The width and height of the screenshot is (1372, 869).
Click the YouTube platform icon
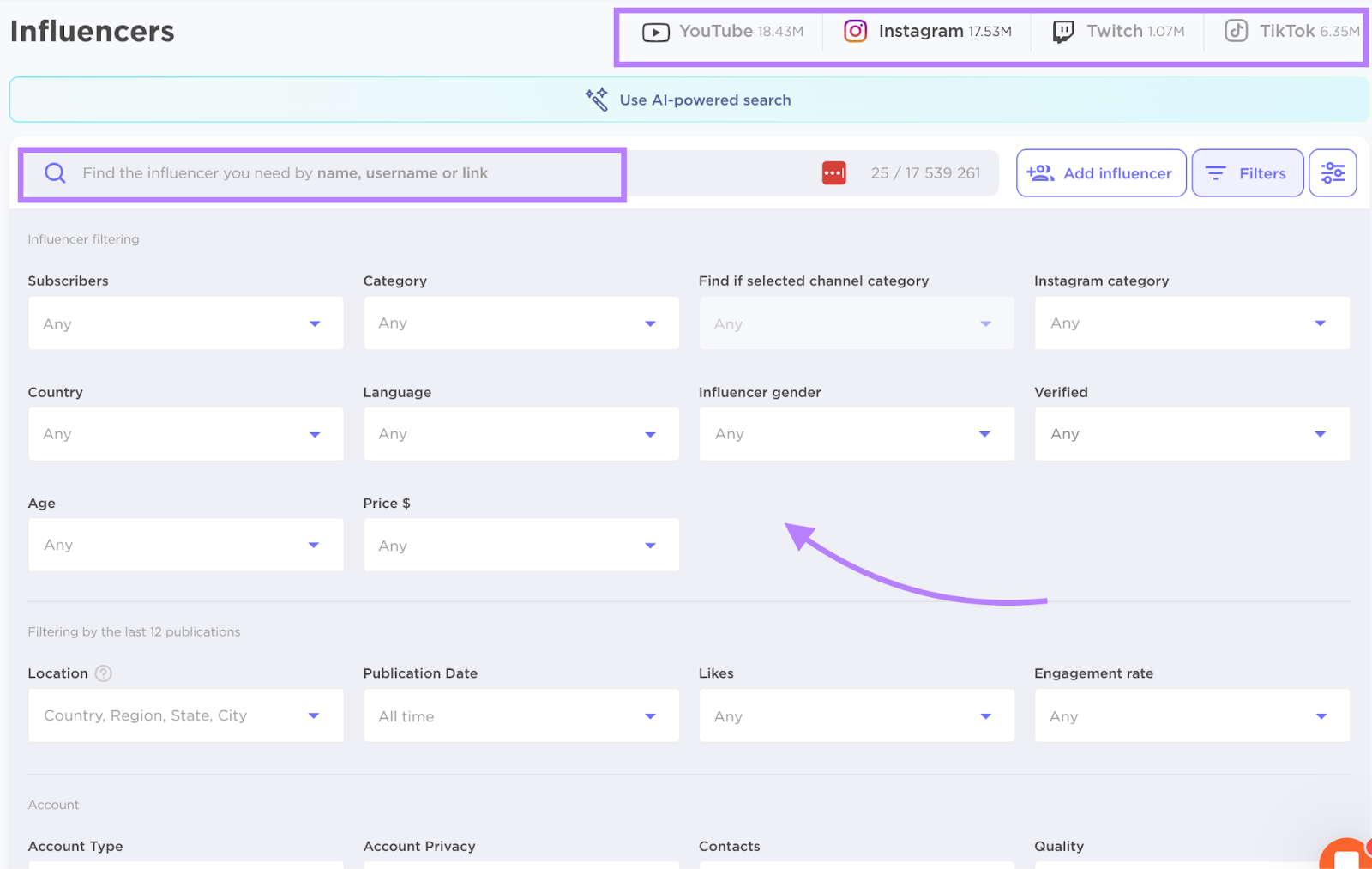(655, 31)
